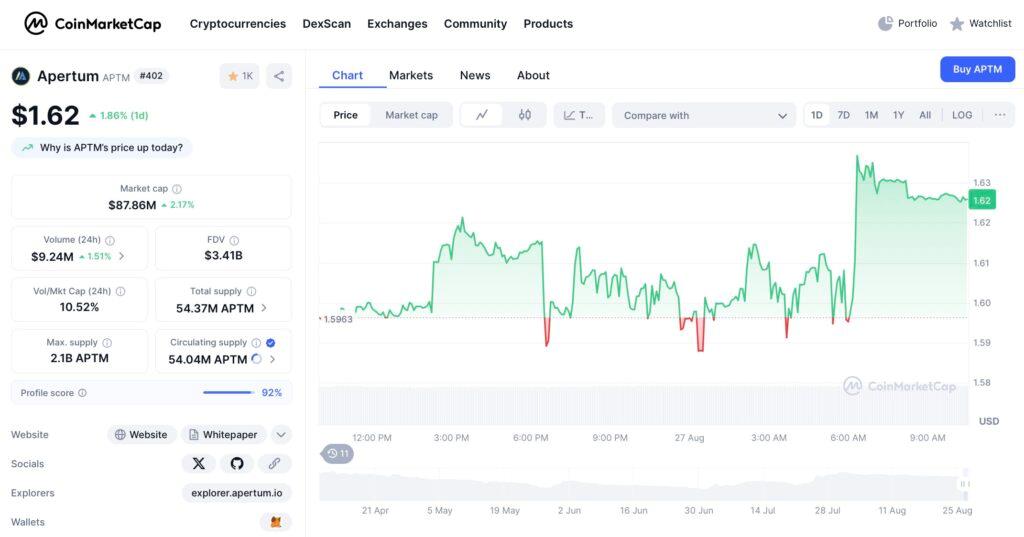Switch chart to candlestick view

coord(524,115)
